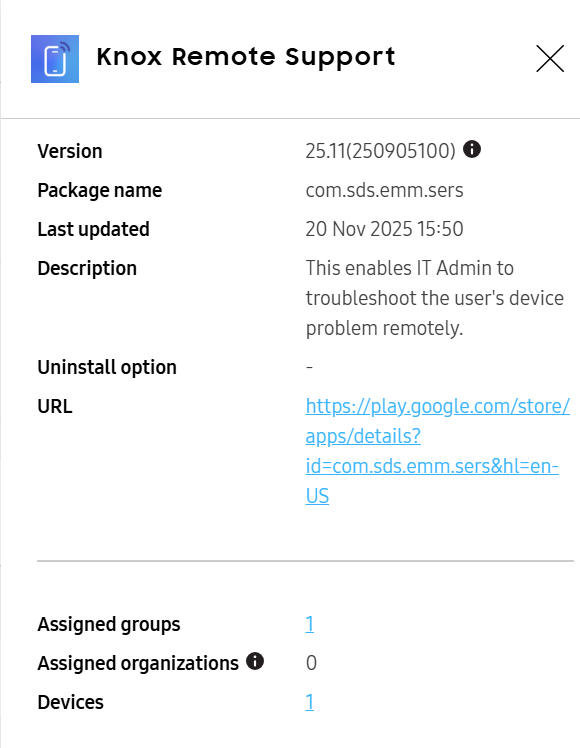
Task: Click the Assigned groups label
Action: pyautogui.click(x=109, y=624)
